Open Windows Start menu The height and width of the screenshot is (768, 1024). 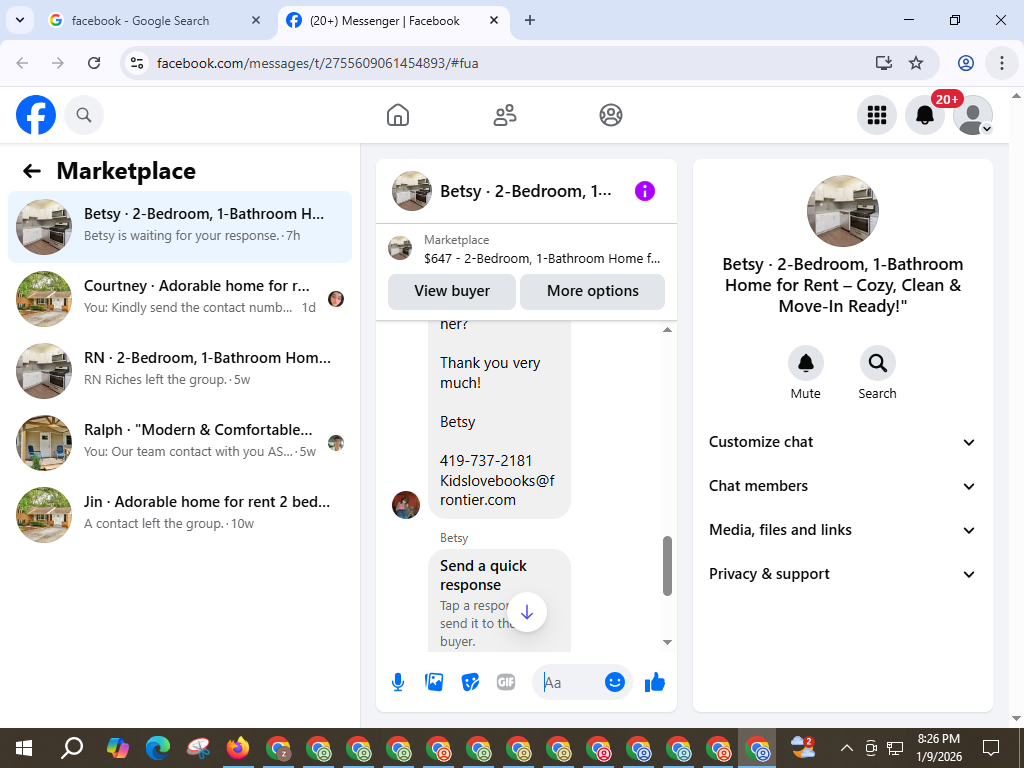click(24, 748)
